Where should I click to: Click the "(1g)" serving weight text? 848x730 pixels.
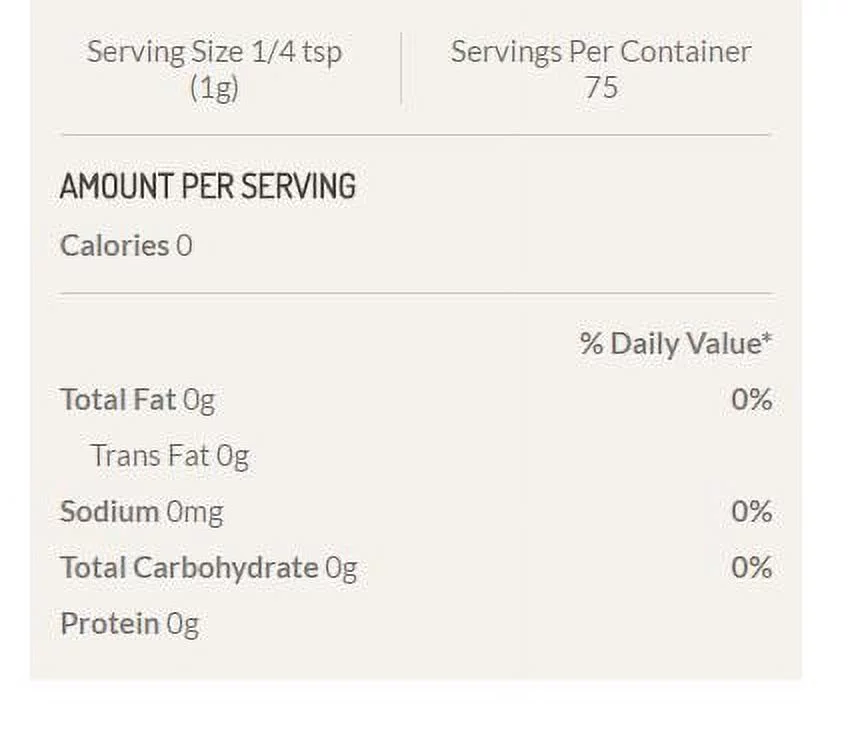click(x=214, y=88)
